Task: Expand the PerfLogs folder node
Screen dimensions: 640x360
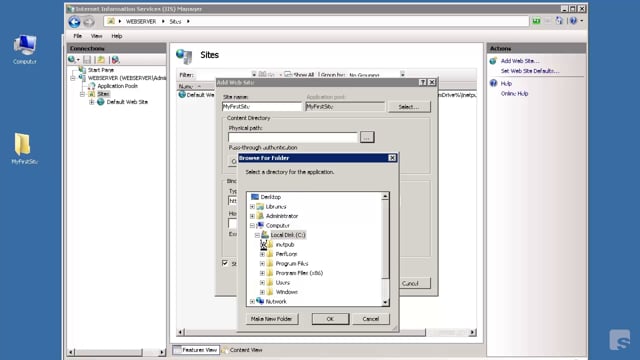Action: (262, 254)
